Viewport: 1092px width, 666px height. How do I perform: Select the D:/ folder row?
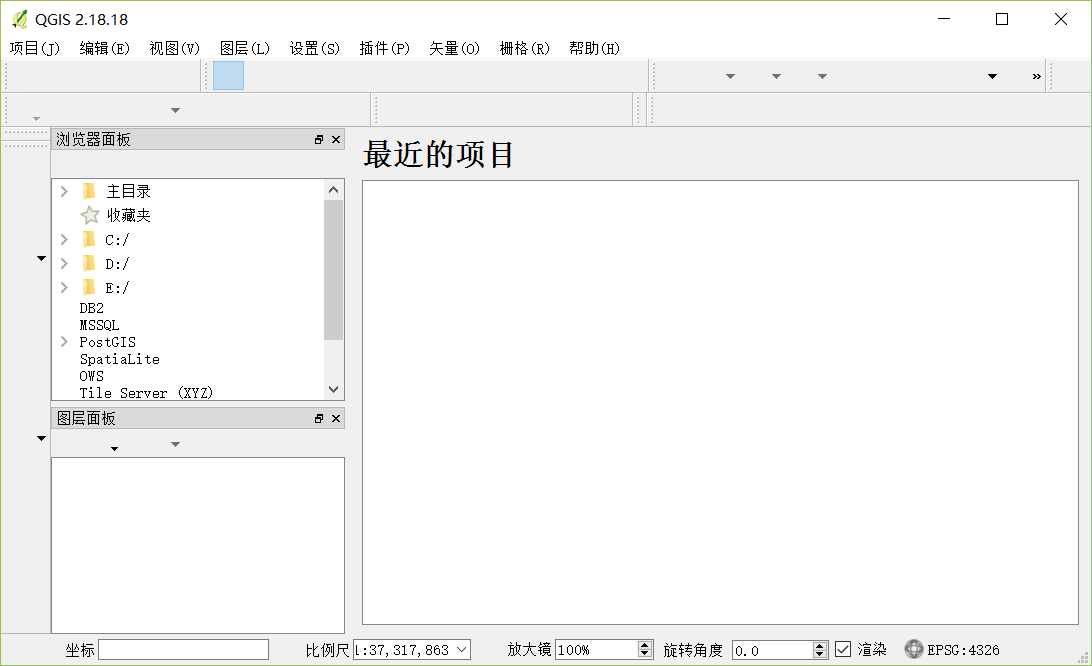[117, 263]
